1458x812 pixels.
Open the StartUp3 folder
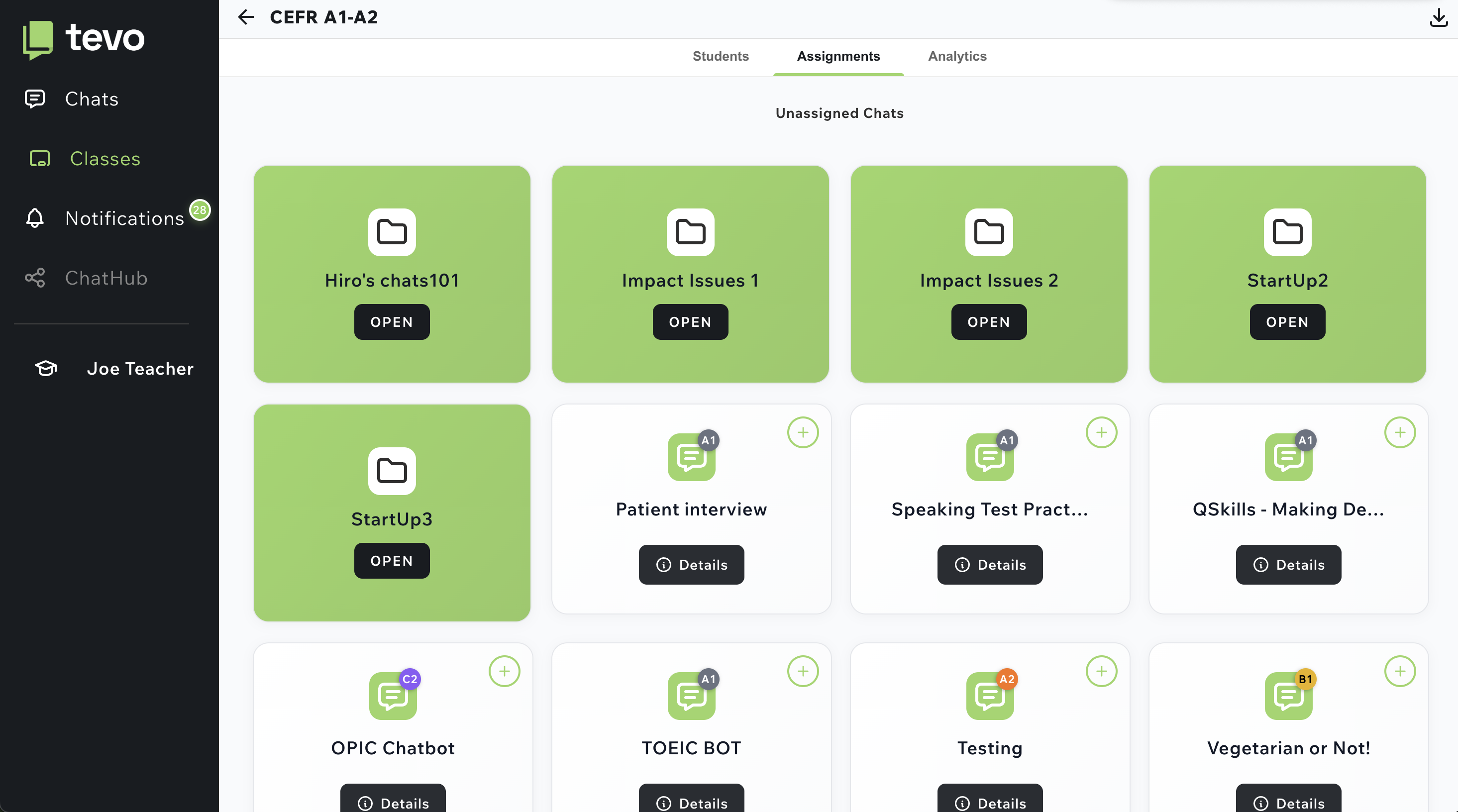coord(392,561)
